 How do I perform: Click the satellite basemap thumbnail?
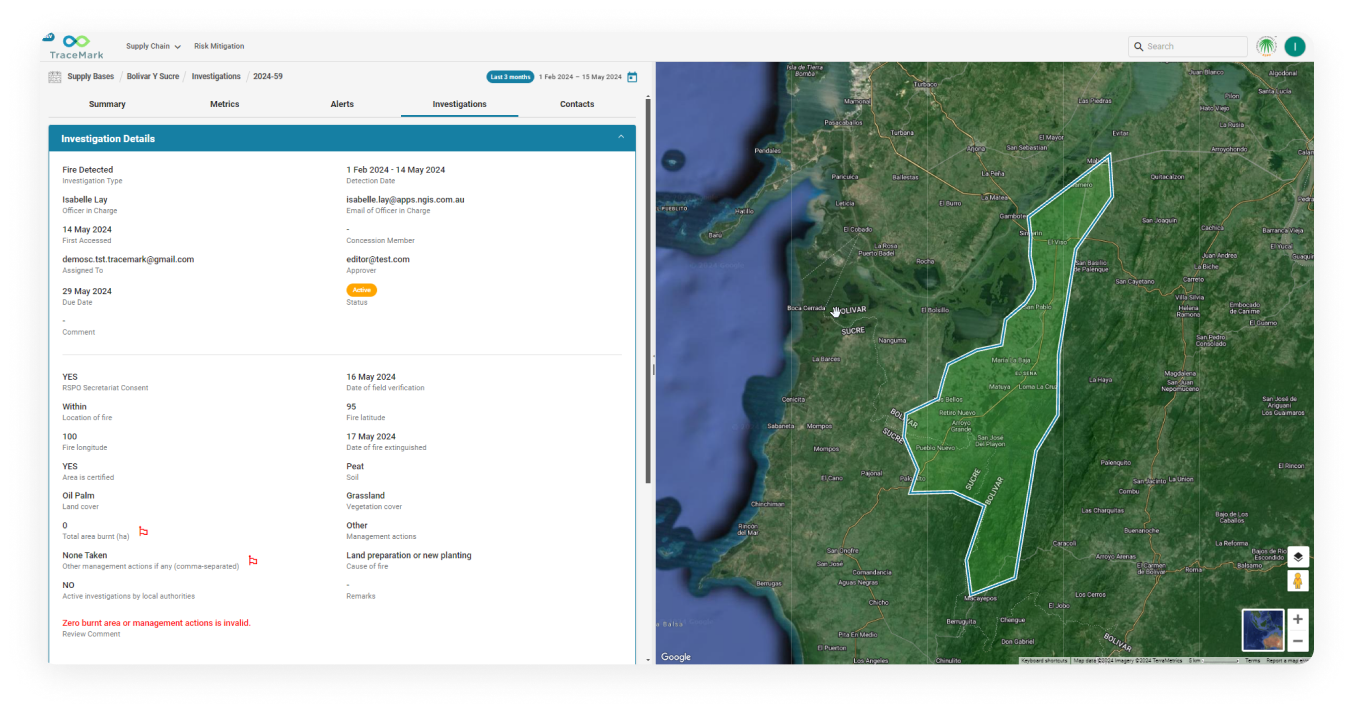(1261, 630)
